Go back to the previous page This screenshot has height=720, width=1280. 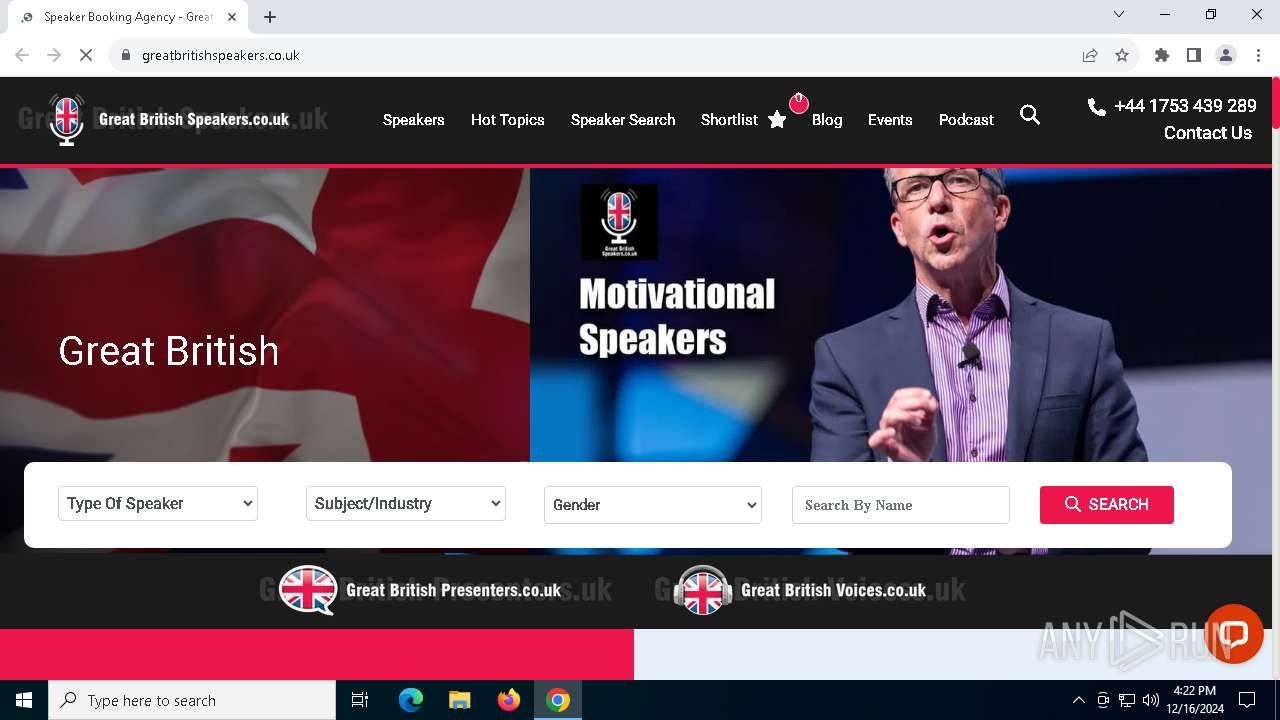tap(22, 55)
